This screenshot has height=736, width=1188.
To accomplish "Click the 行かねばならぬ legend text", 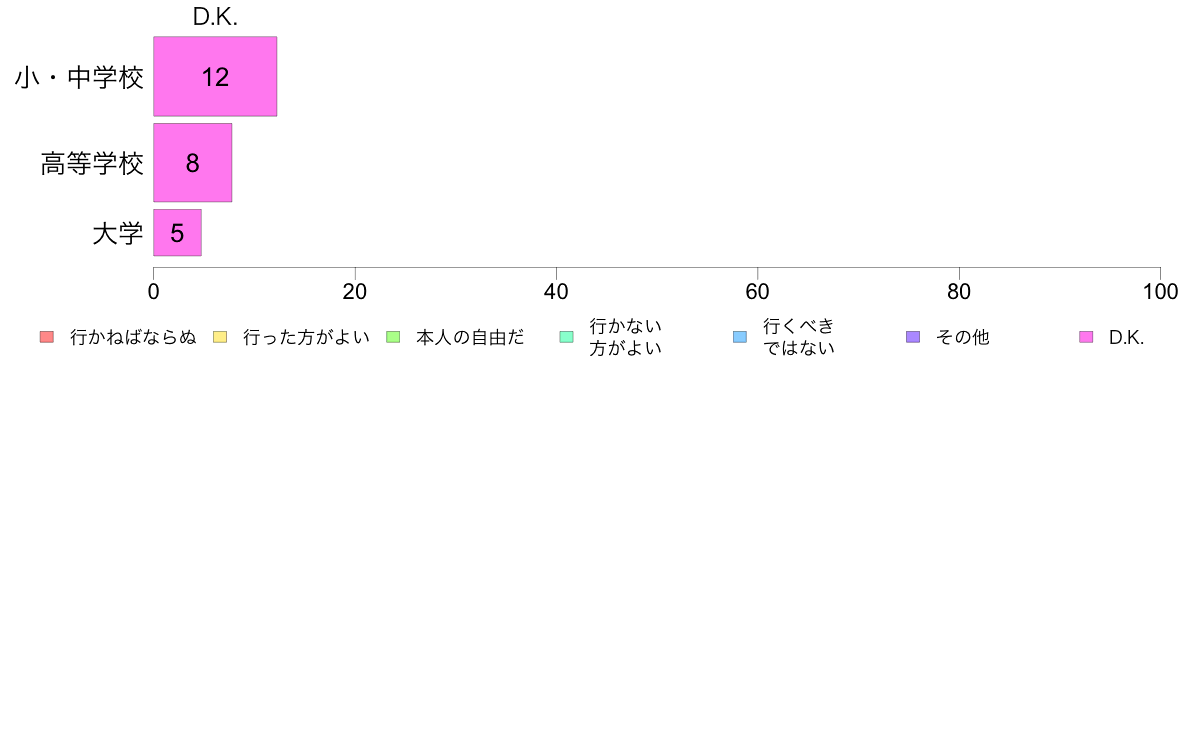I will pyautogui.click(x=133, y=337).
